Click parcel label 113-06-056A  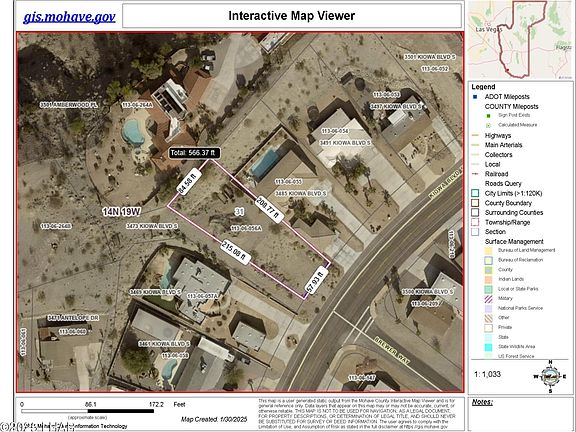(246, 228)
